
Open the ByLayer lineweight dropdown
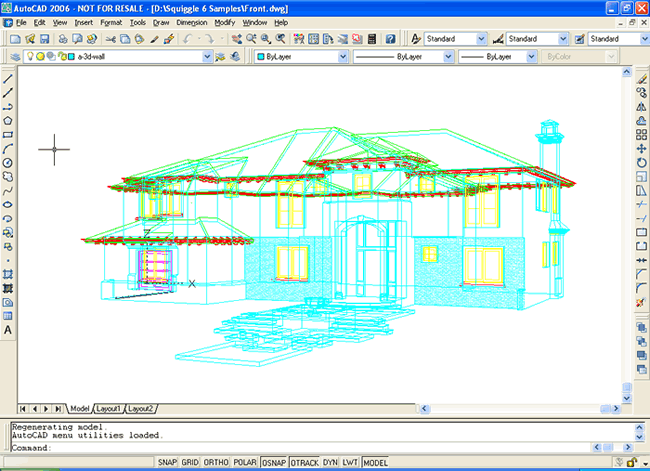tap(531, 57)
